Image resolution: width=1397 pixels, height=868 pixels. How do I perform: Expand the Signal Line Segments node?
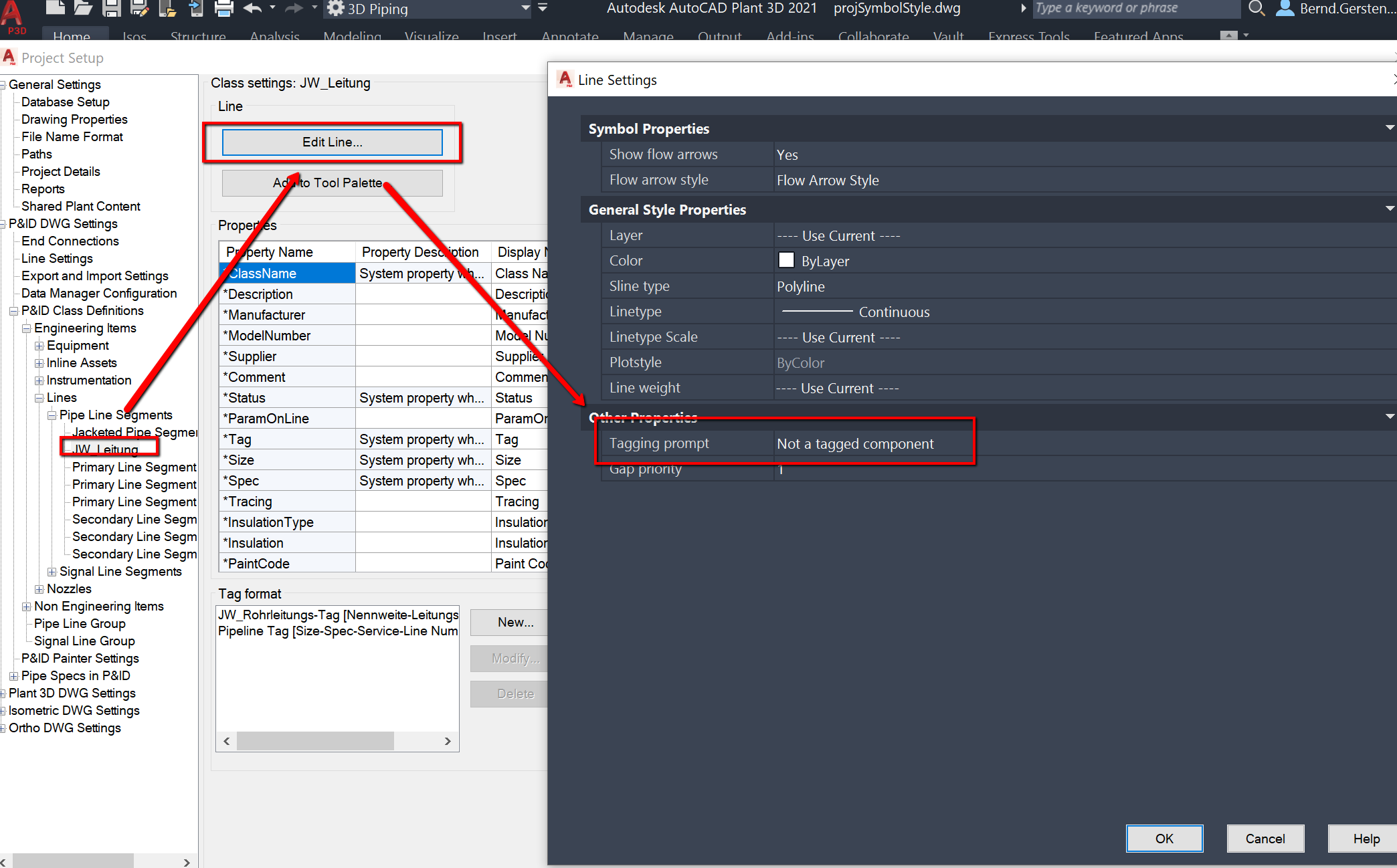pos(52,571)
